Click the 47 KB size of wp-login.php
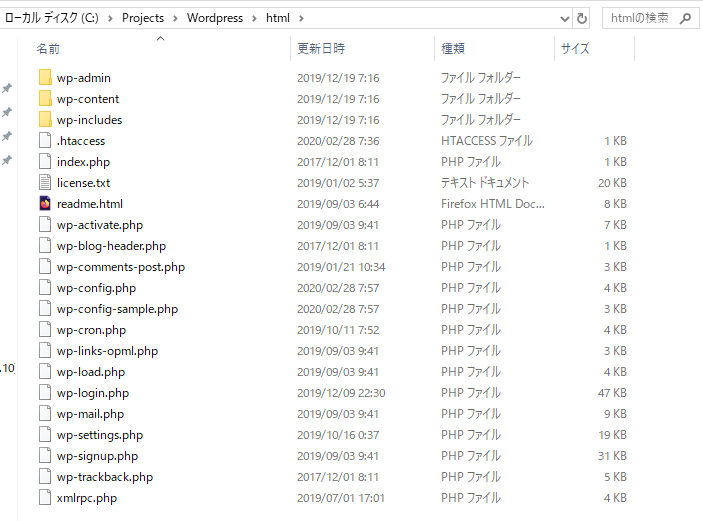 [x=612, y=393]
